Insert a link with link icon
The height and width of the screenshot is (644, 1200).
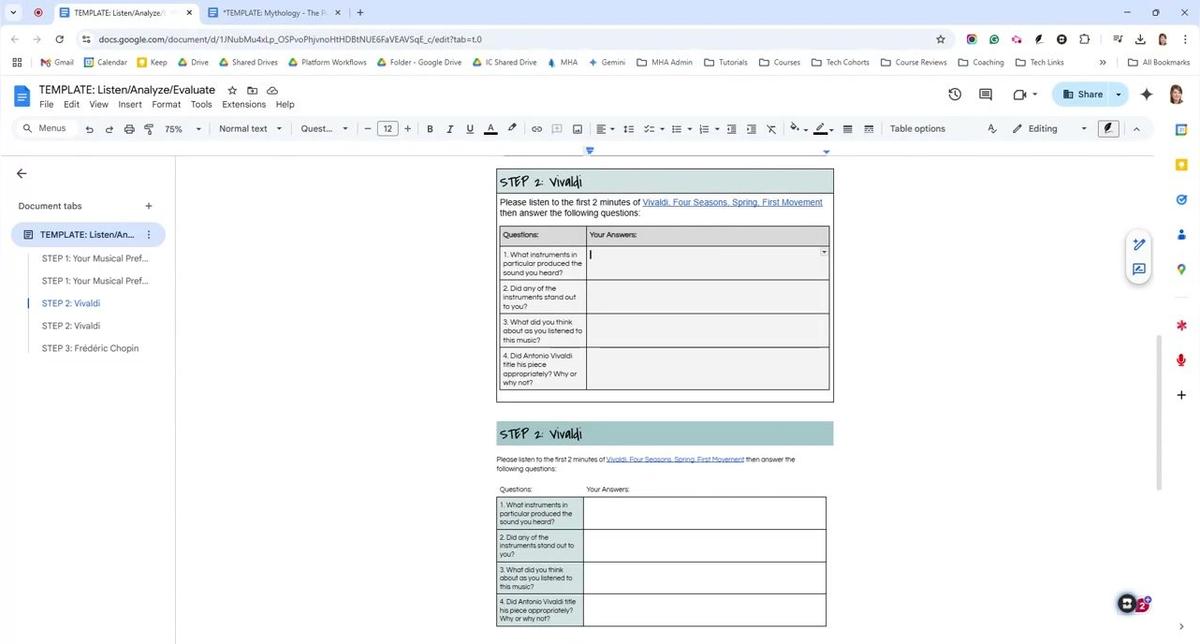[x=536, y=129]
